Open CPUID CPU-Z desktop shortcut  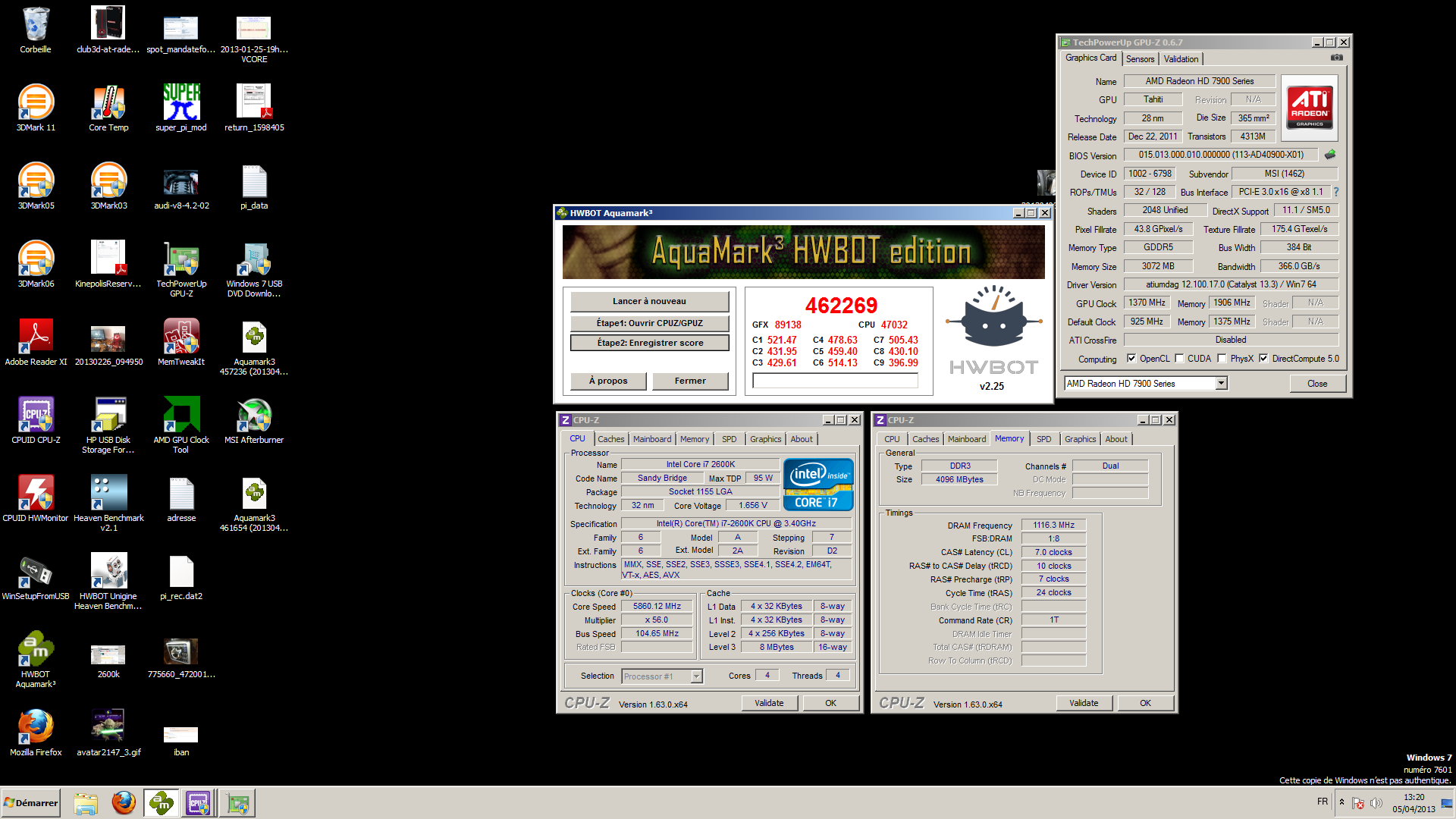tap(36, 420)
